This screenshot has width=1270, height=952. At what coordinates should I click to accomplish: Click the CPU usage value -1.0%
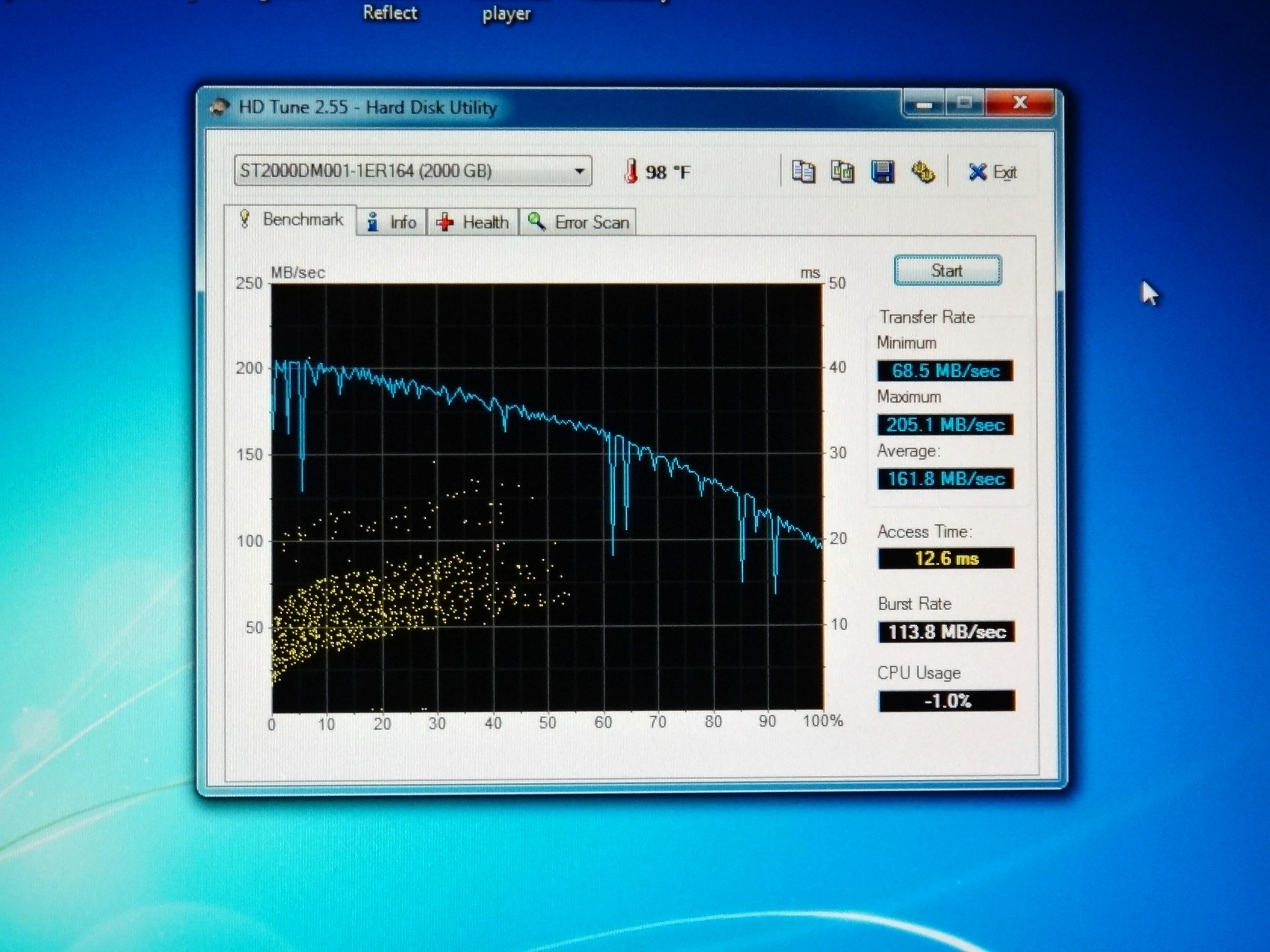click(947, 701)
